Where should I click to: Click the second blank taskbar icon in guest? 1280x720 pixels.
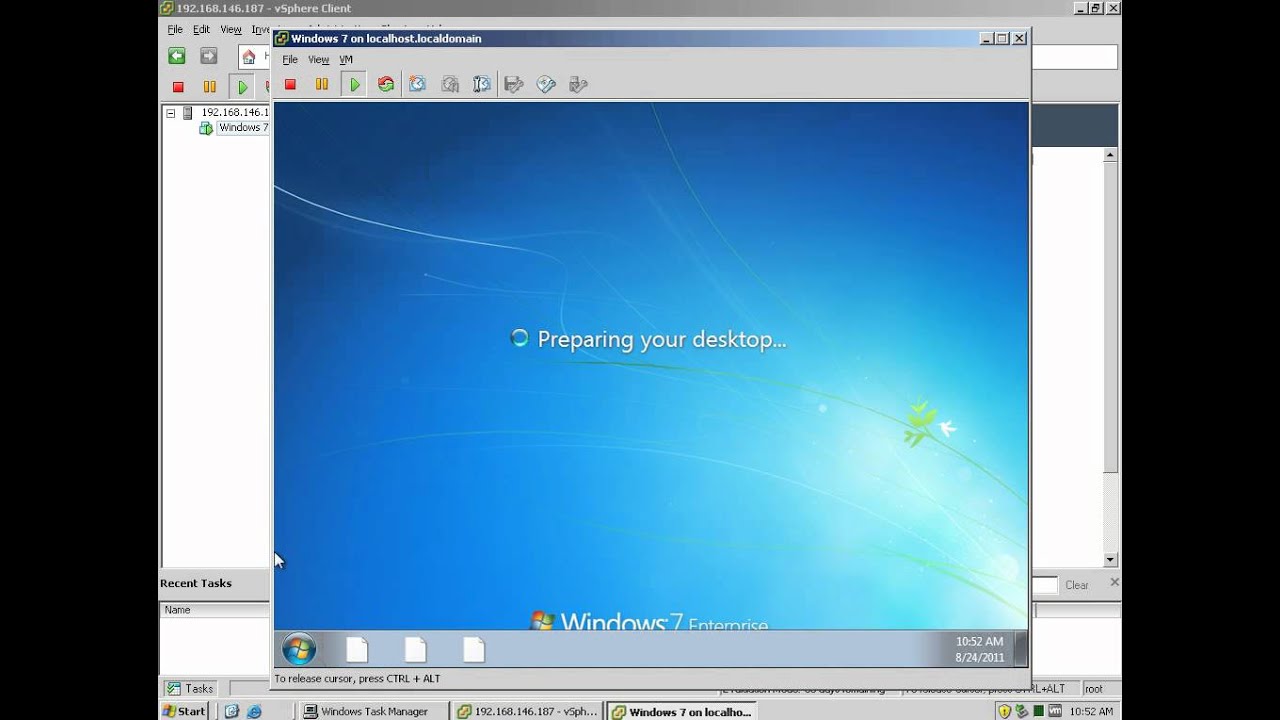(415, 650)
